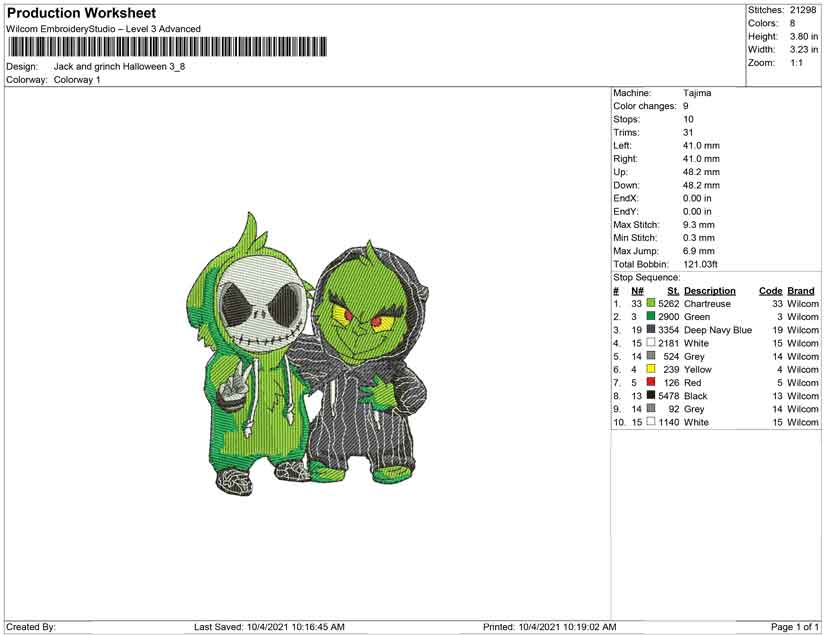Click the 'St.' column header
Viewport: 825px width, 635px height.
point(673,291)
